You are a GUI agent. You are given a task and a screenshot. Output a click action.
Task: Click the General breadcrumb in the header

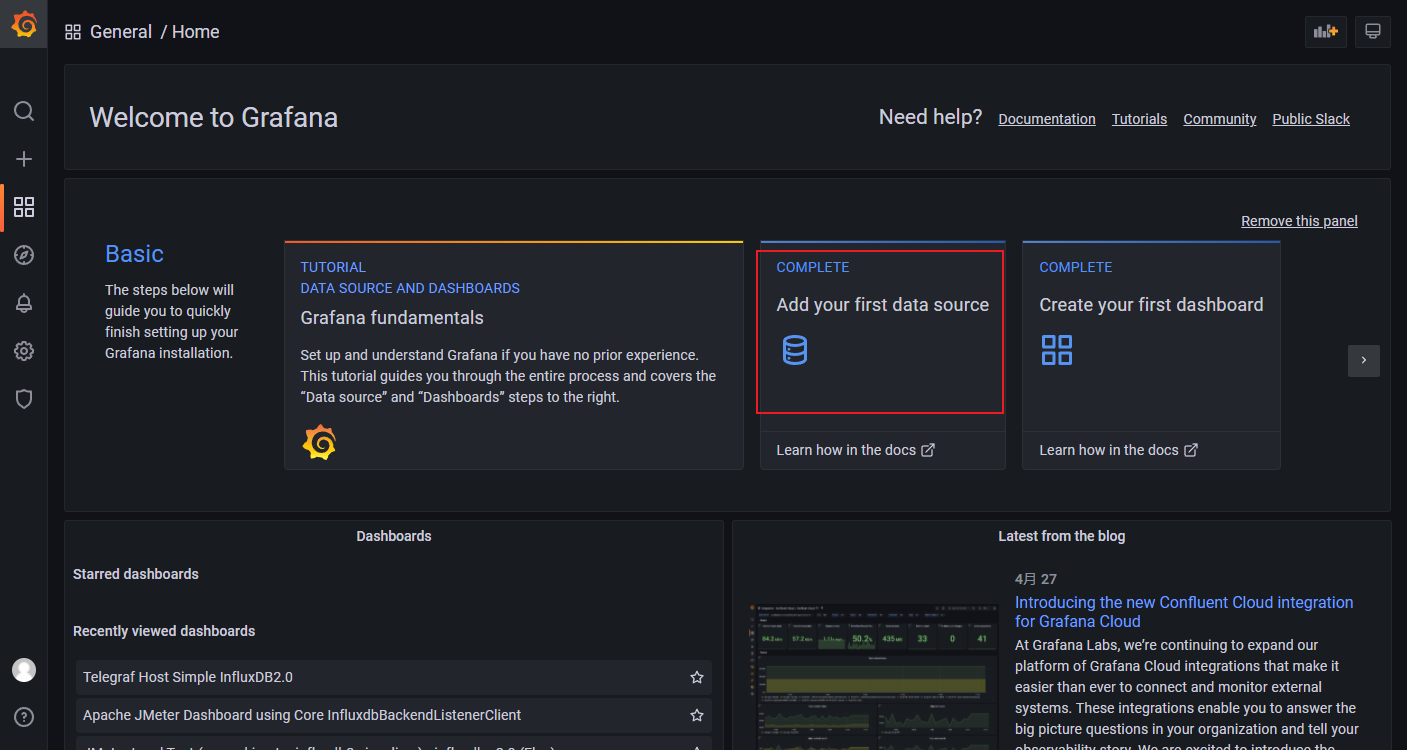[x=121, y=32]
